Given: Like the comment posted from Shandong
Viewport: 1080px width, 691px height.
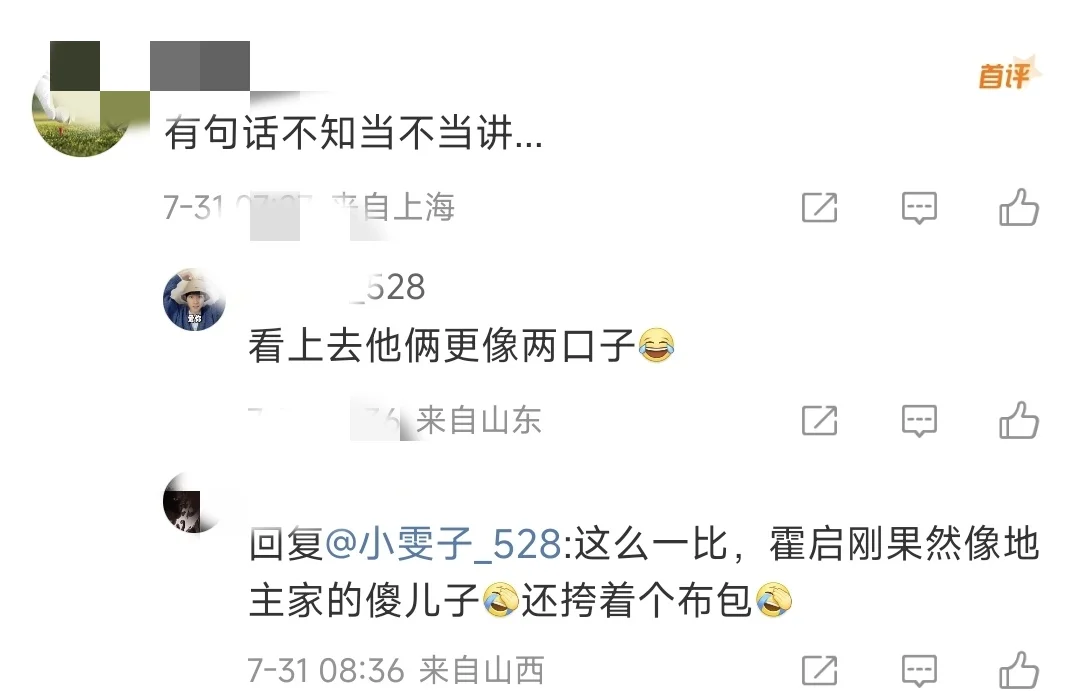Looking at the screenshot, I should point(1019,420).
